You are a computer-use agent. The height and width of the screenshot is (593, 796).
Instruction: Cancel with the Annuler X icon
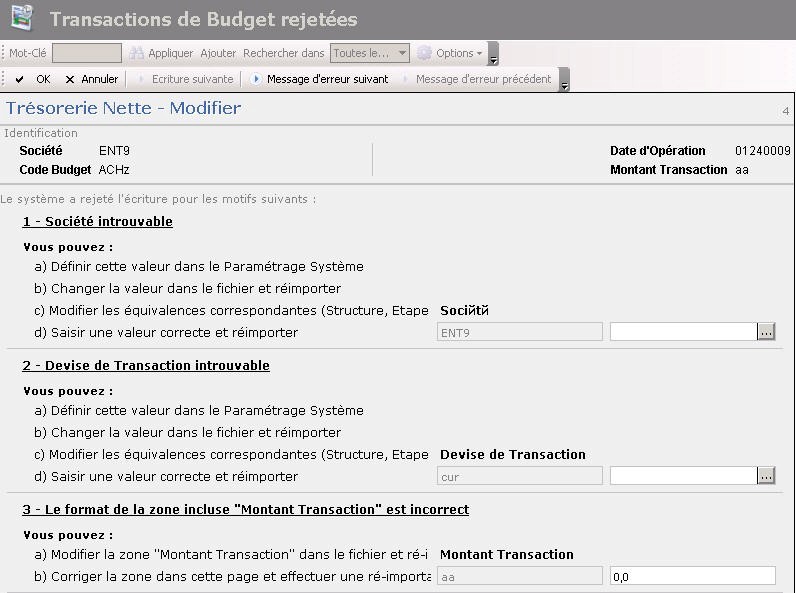[x=70, y=79]
